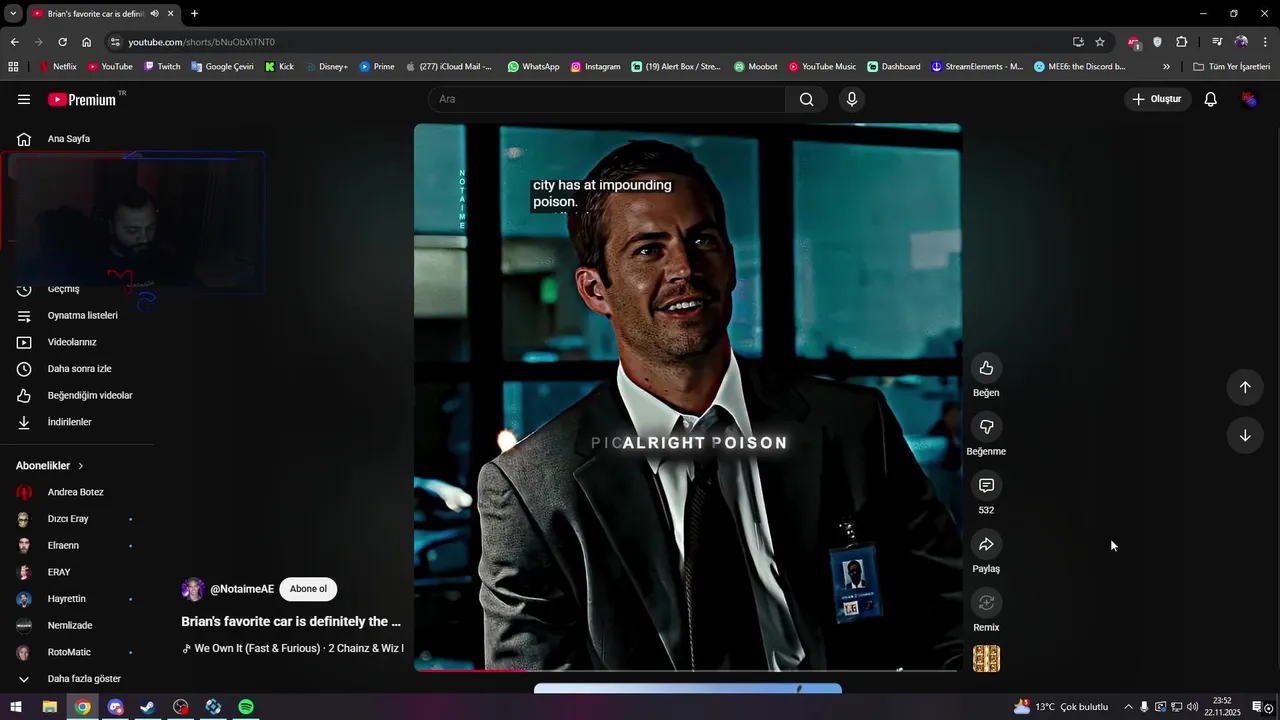Show hidden system tray icons
The width and height of the screenshot is (1280, 720).
click(x=1128, y=707)
